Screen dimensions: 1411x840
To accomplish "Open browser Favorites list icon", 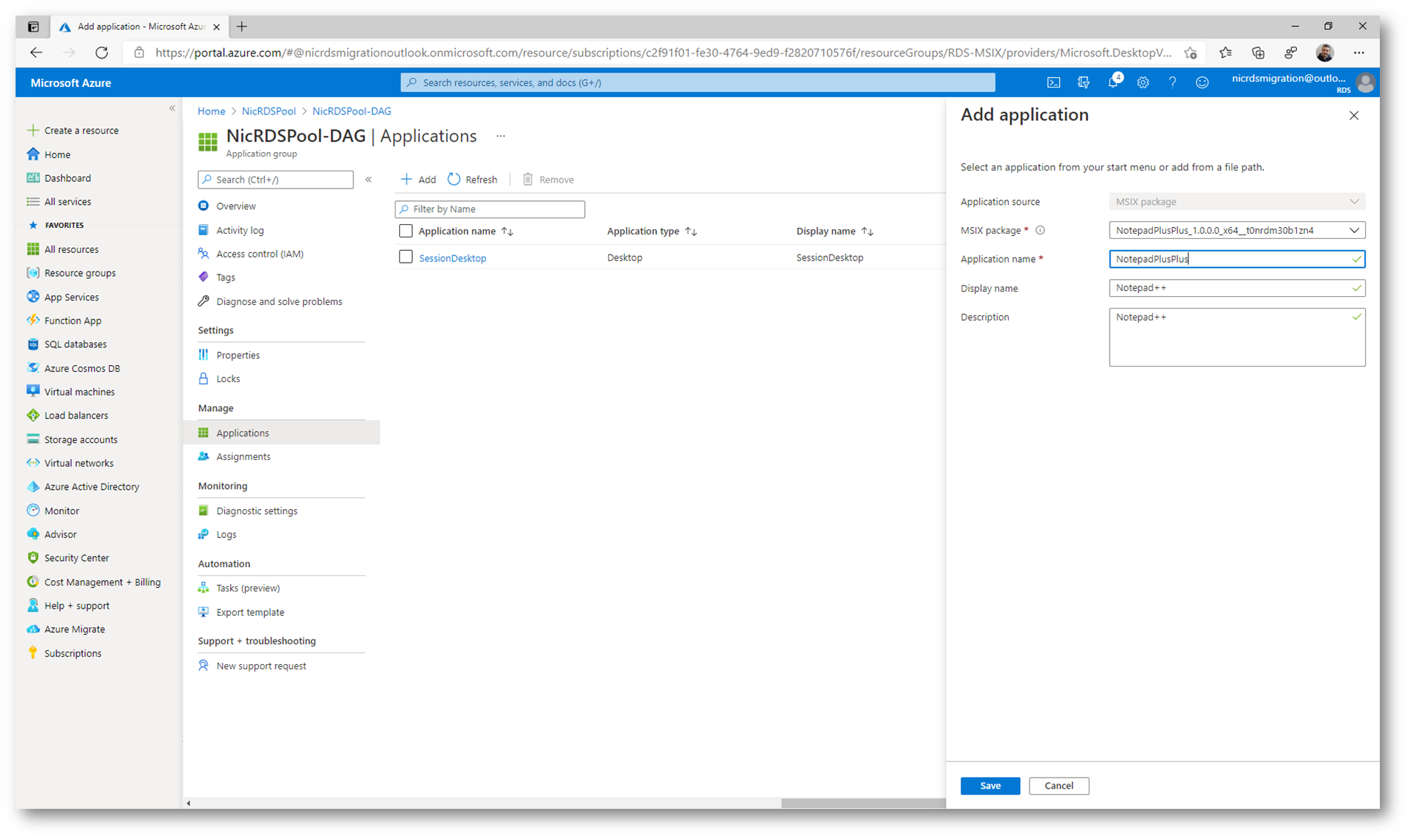I will 1225,53.
